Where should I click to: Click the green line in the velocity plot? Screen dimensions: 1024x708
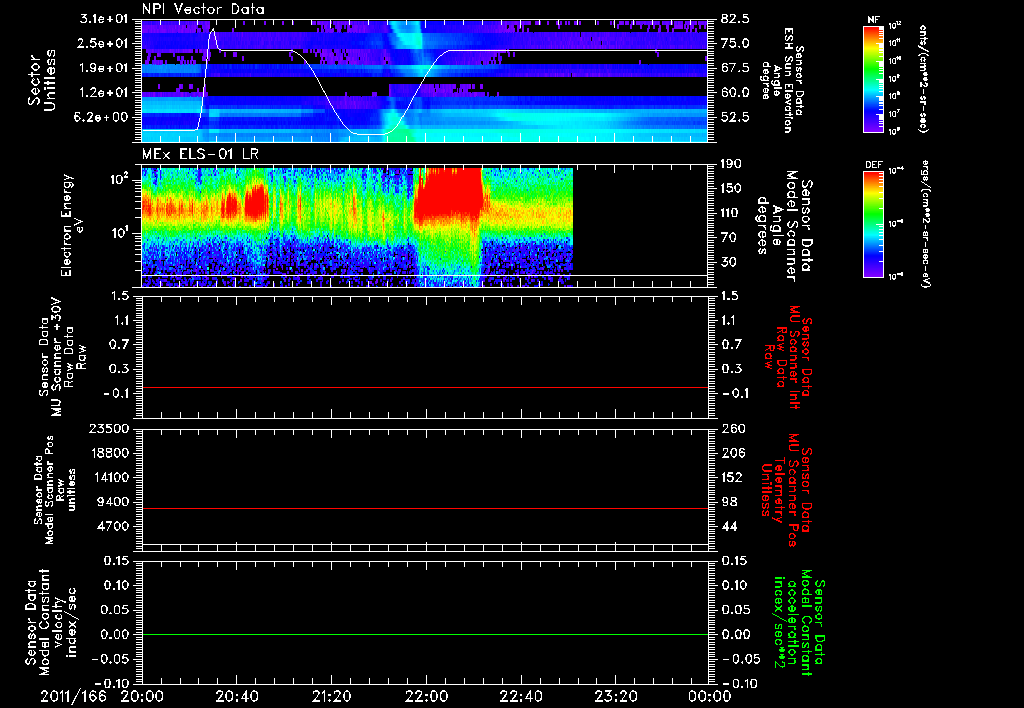coord(424,634)
